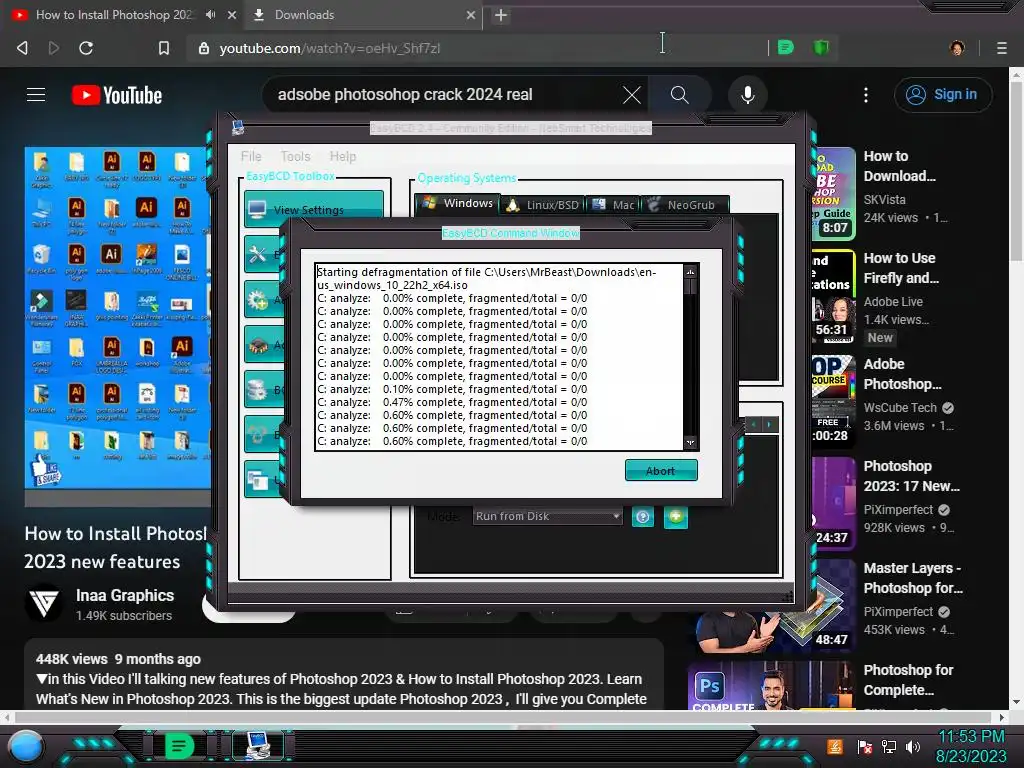1024x768 pixels.
Task: Open the Inaa Graphics channel name
Action: tap(125, 596)
